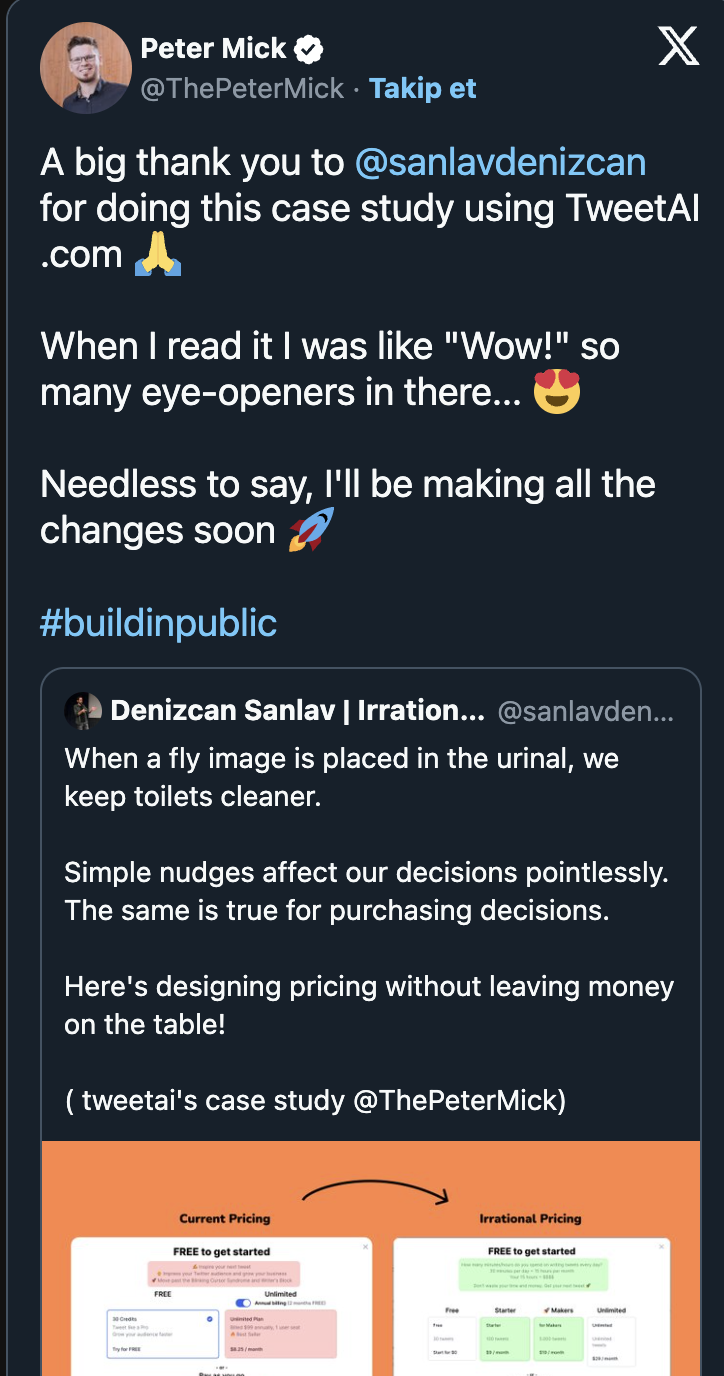
Task: Open the @sanlavdenizcan mention link
Action: [500, 162]
